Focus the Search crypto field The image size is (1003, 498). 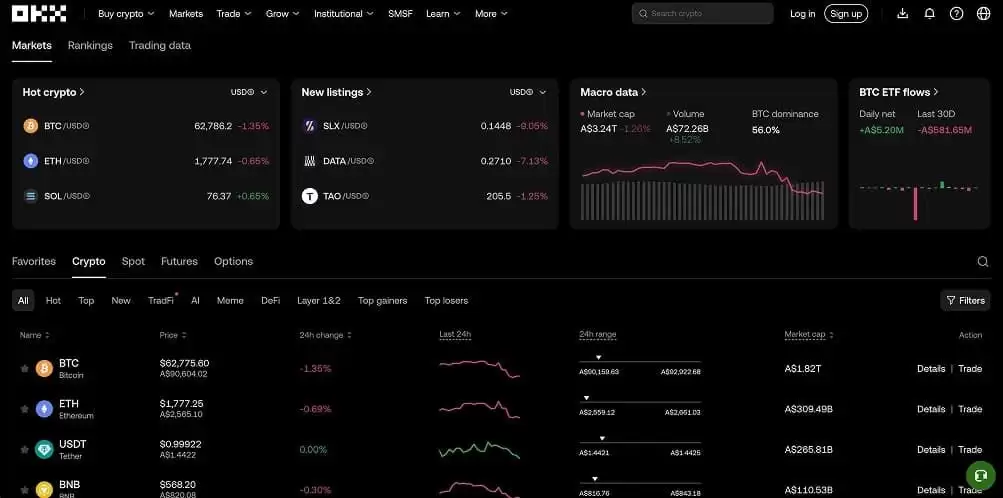[702, 13]
